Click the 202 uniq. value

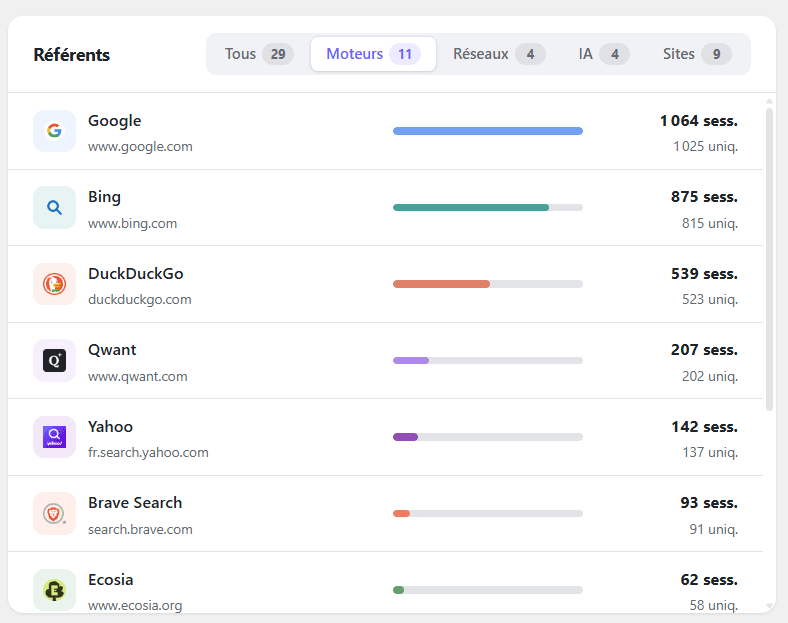pos(710,376)
